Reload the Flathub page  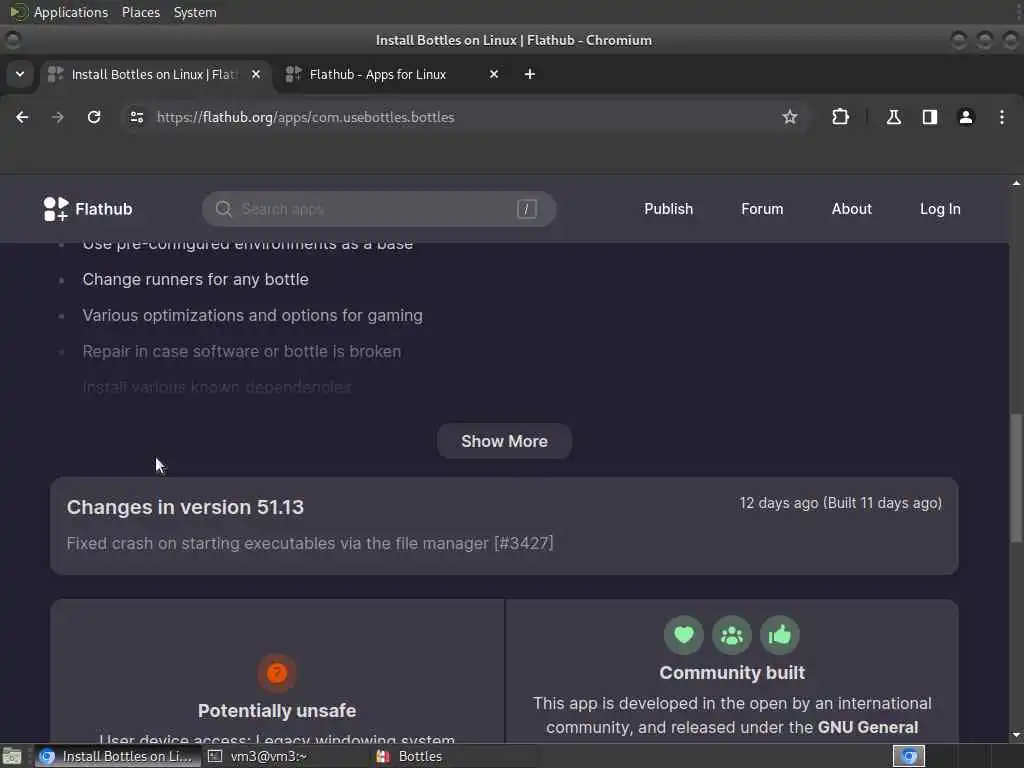click(x=94, y=117)
